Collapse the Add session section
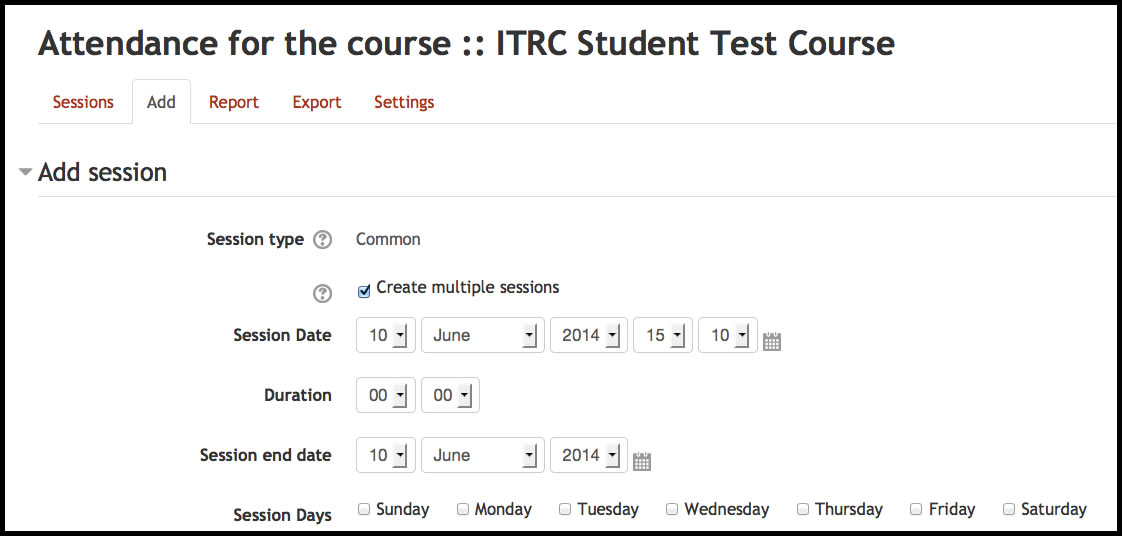Viewport: 1122px width, 536px height. click(26, 172)
